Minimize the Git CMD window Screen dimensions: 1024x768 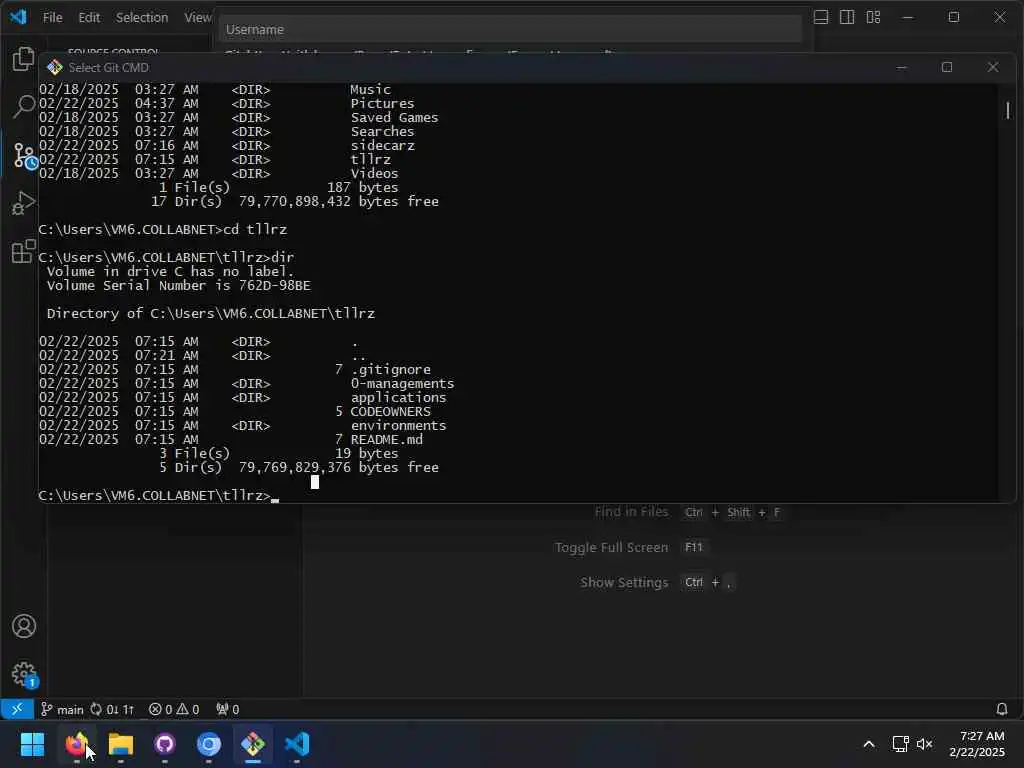(x=902, y=67)
